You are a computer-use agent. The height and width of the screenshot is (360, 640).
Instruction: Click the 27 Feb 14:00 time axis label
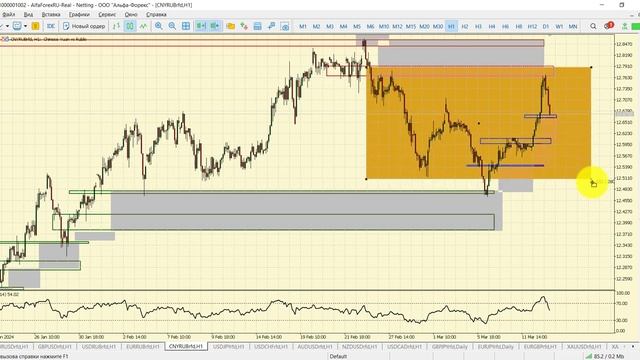pos(402,337)
